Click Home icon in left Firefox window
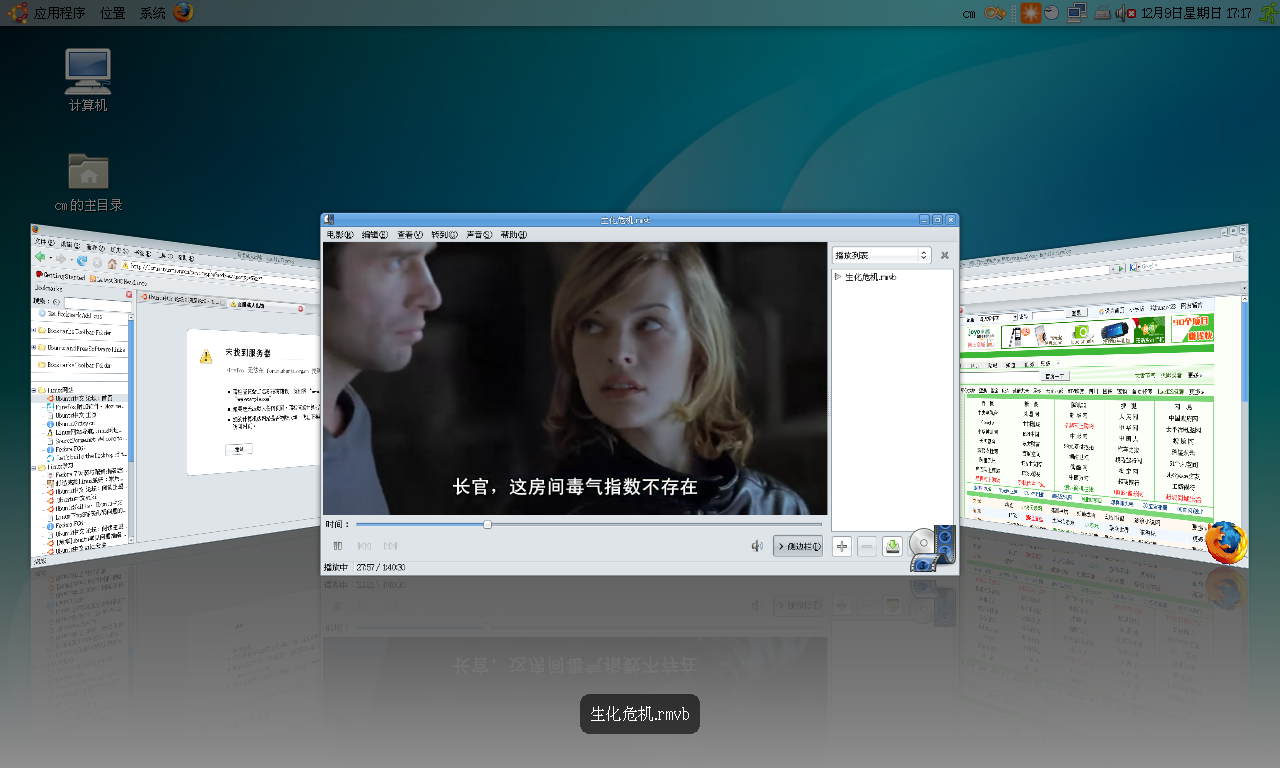 click(112, 263)
